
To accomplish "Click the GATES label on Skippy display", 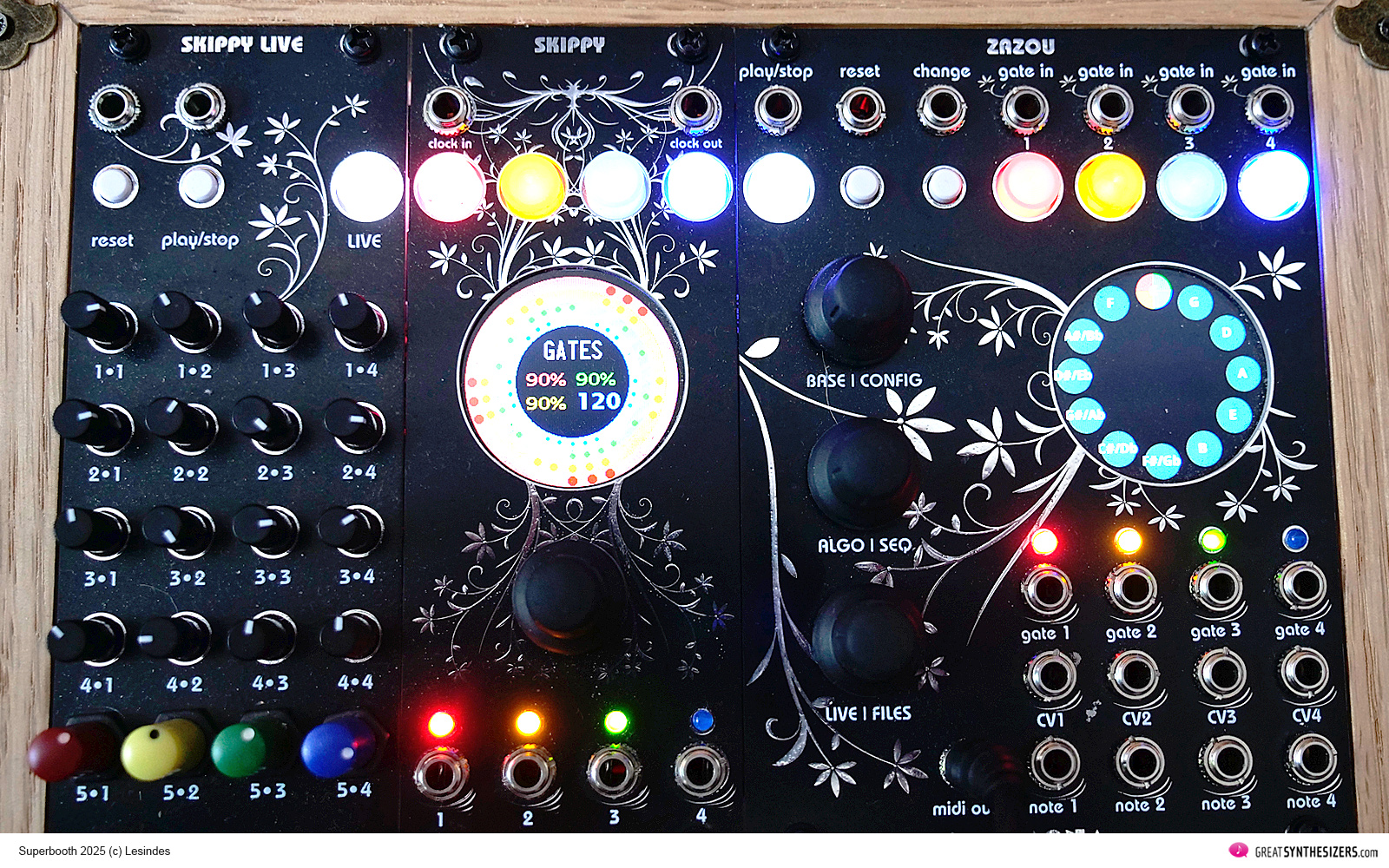I will pyautogui.click(x=573, y=351).
